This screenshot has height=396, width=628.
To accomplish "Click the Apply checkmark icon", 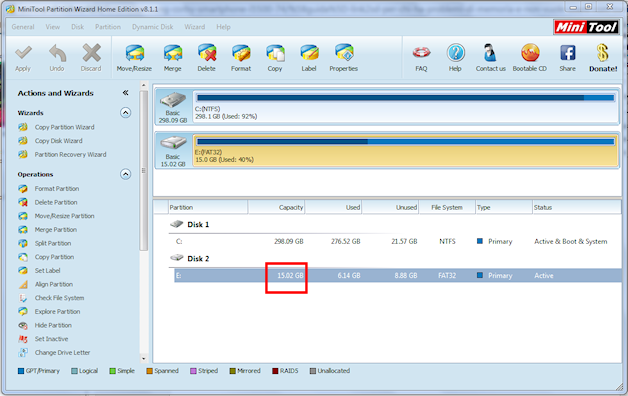I will (x=23, y=53).
